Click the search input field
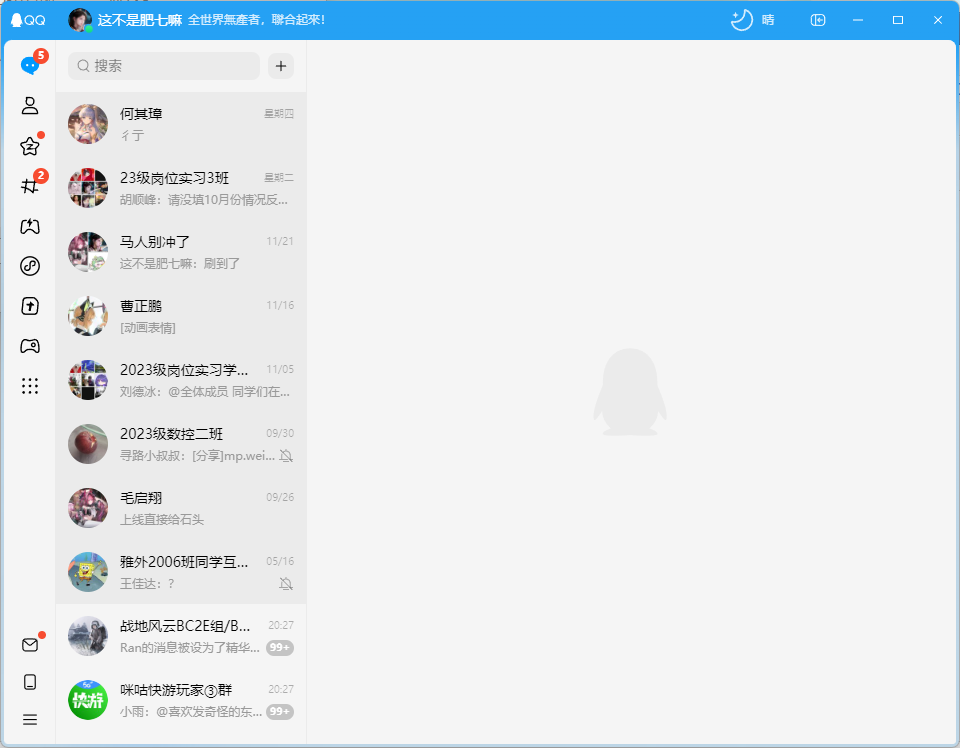960x748 pixels. click(x=164, y=66)
